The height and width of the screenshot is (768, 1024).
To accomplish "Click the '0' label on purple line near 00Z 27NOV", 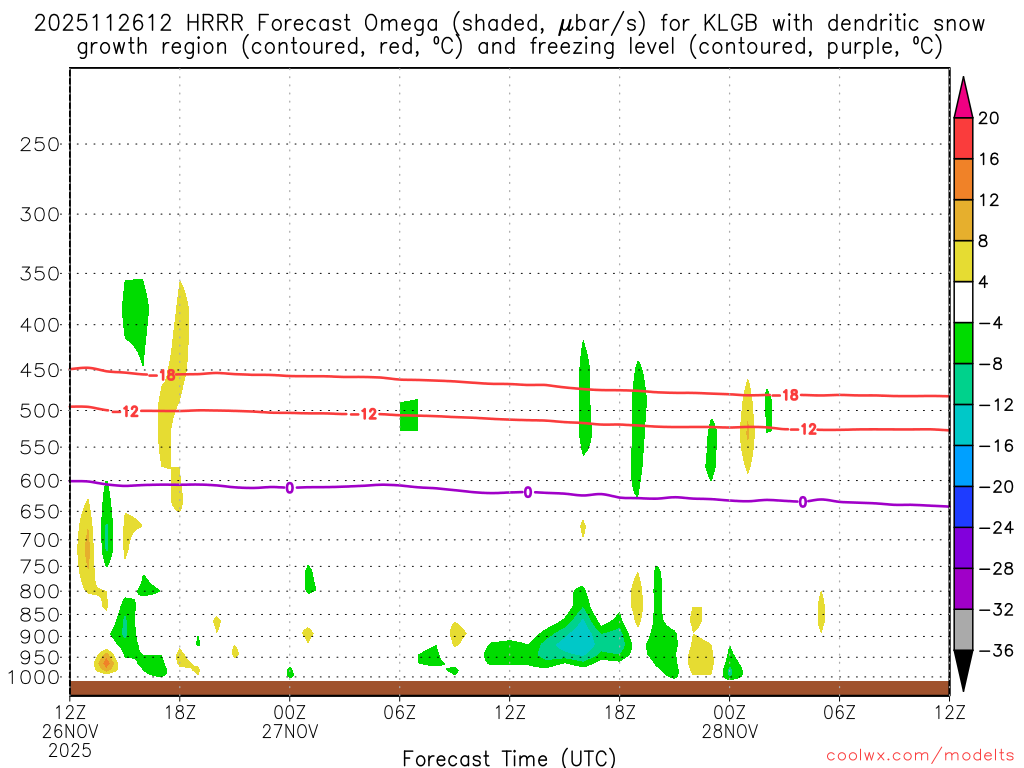I will [x=289, y=487].
